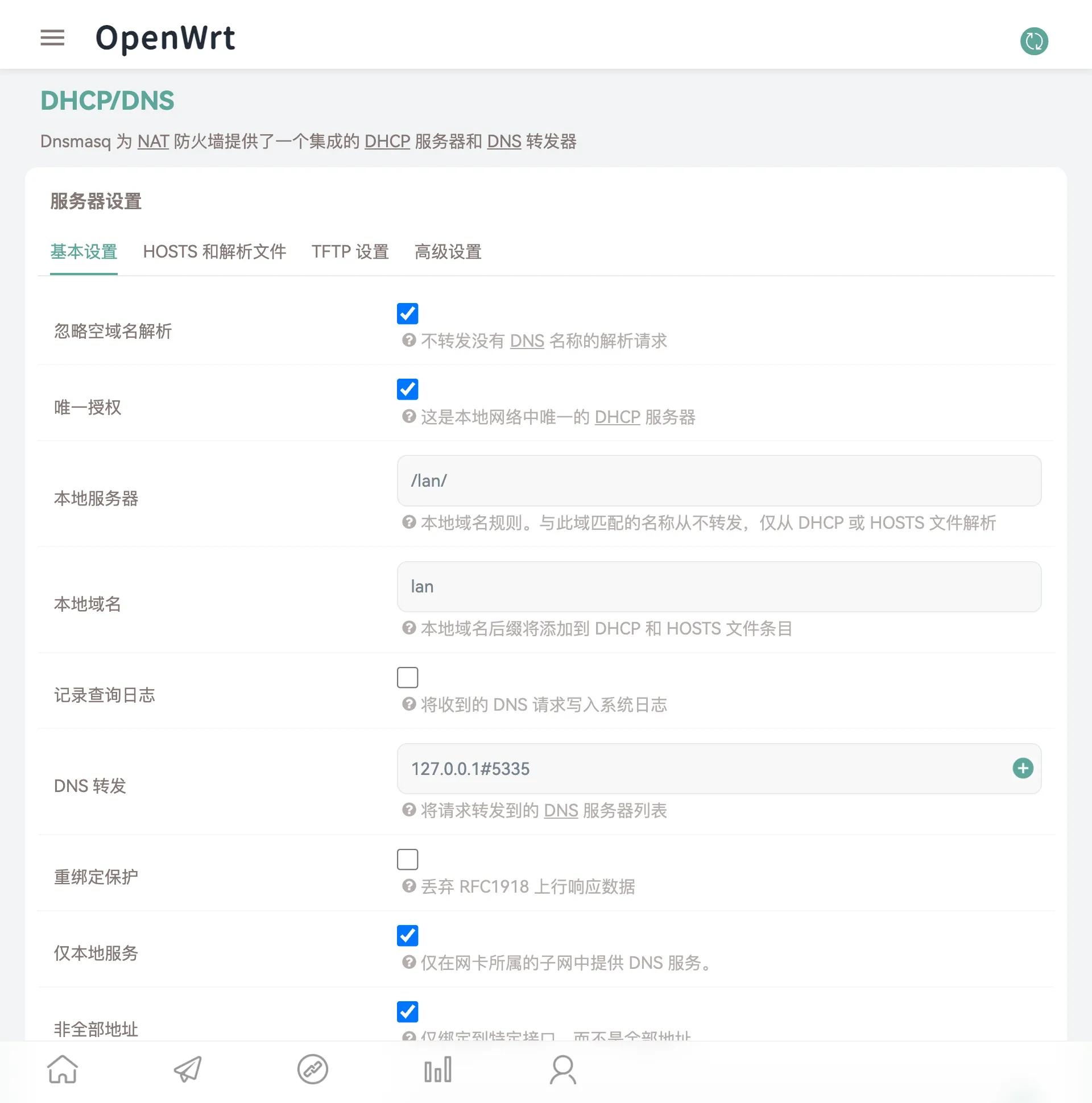Click DHCP link in page description
This screenshot has width=1092, height=1103.
[387, 141]
